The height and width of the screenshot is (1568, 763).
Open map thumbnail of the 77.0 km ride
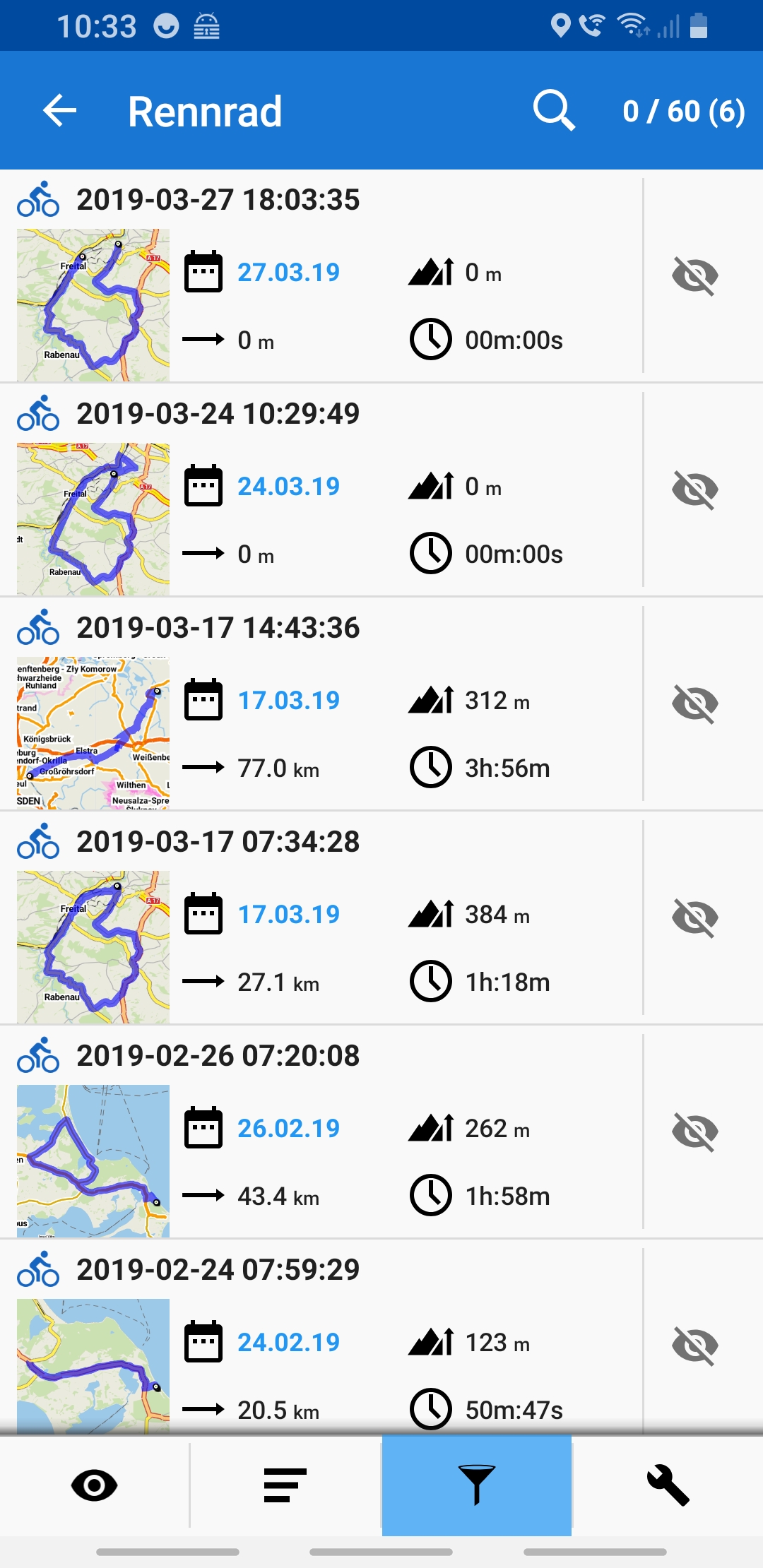point(93,733)
